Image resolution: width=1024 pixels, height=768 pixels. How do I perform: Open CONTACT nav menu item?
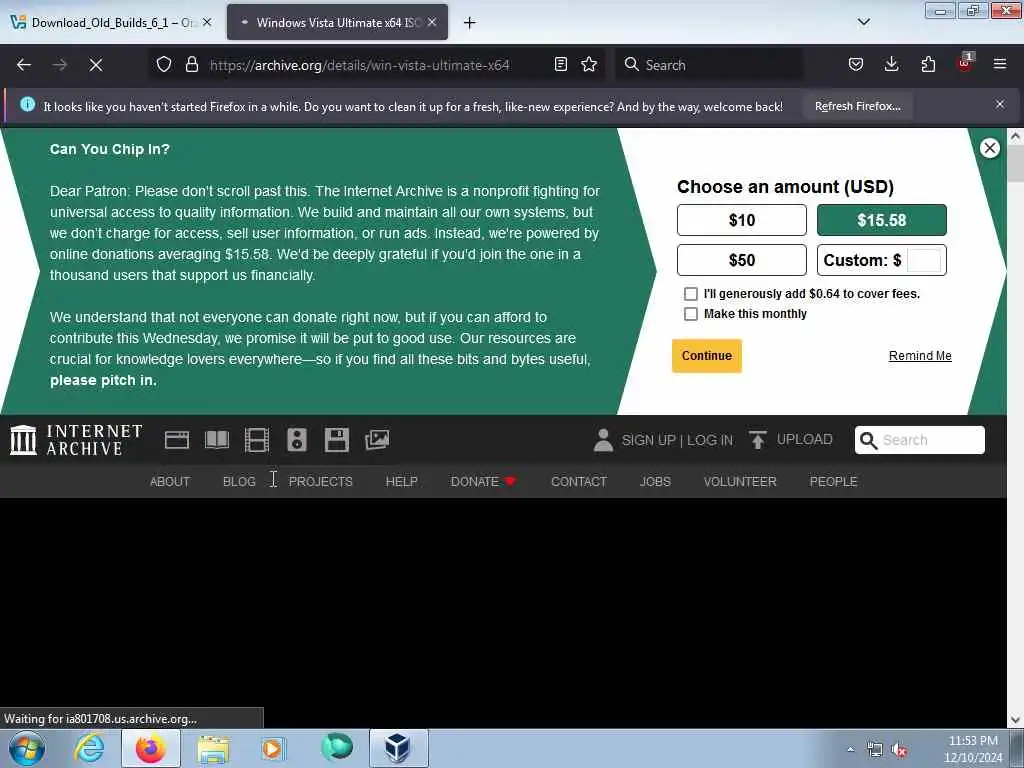pos(579,481)
